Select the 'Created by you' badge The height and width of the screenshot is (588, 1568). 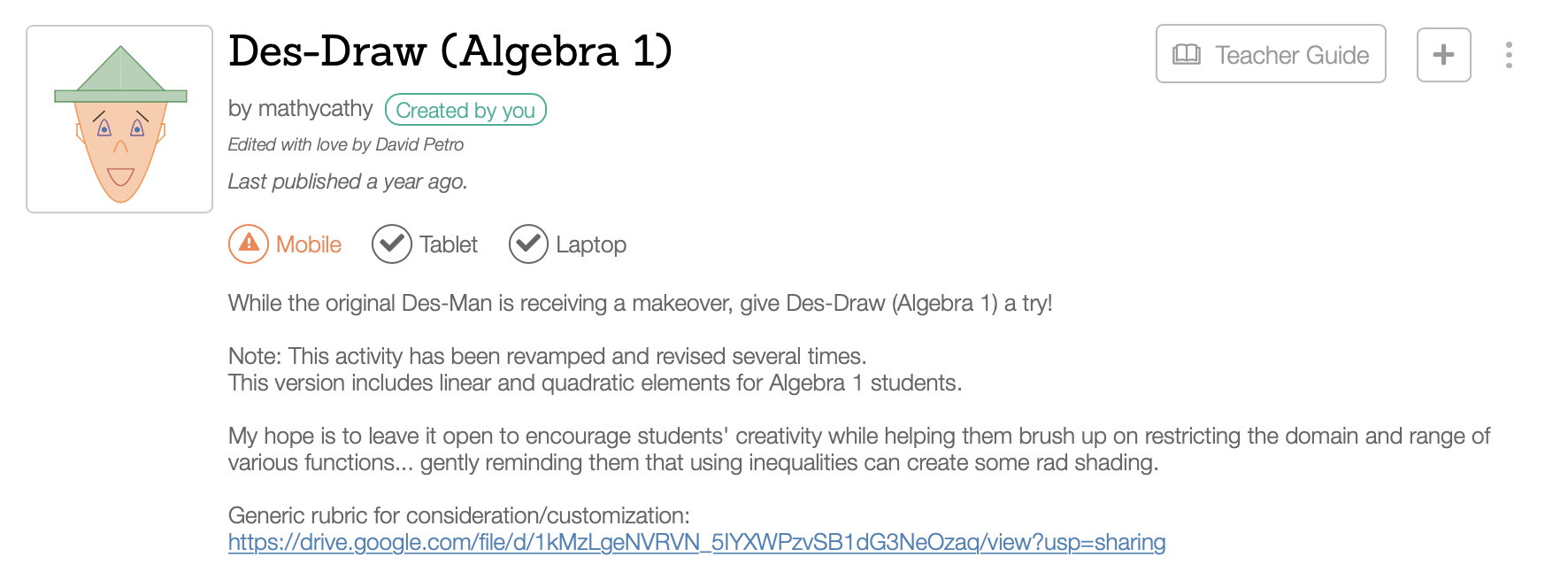[465, 110]
